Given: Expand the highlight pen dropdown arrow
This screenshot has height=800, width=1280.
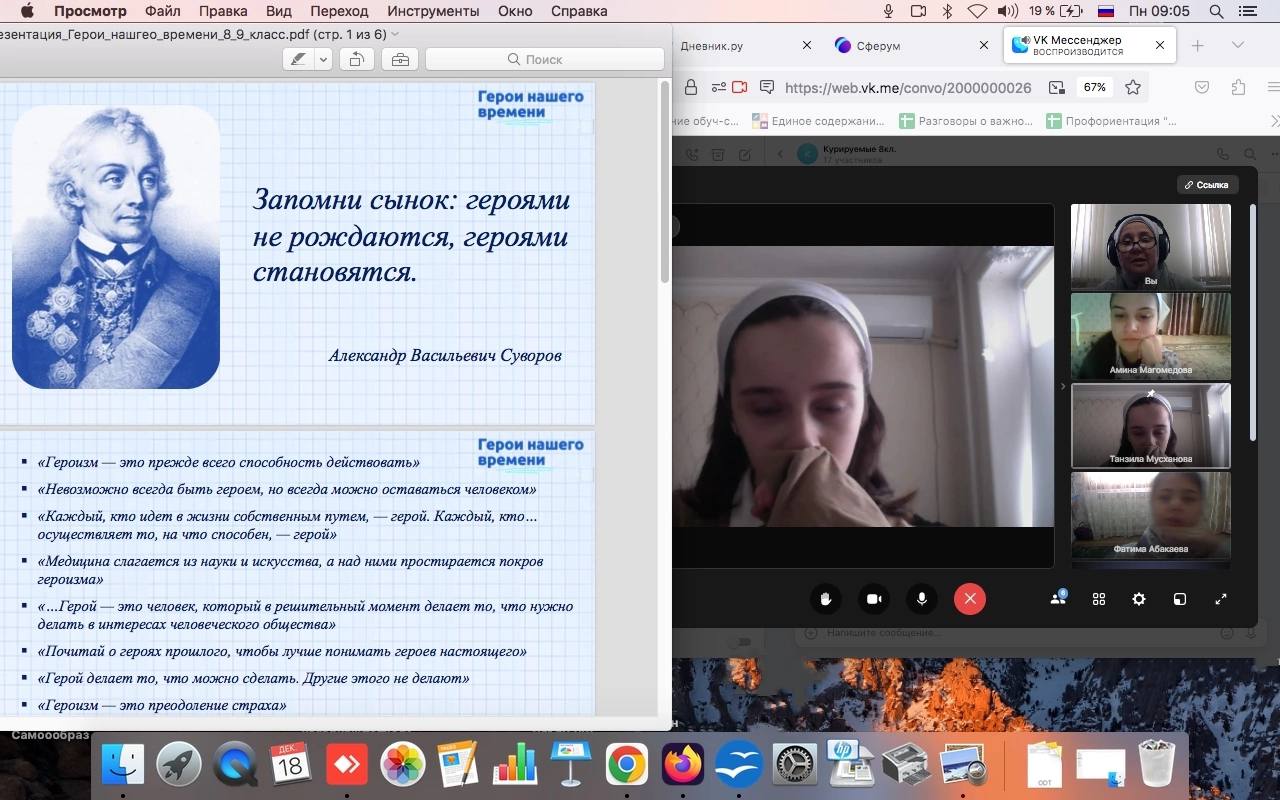Looking at the screenshot, I should 323,59.
